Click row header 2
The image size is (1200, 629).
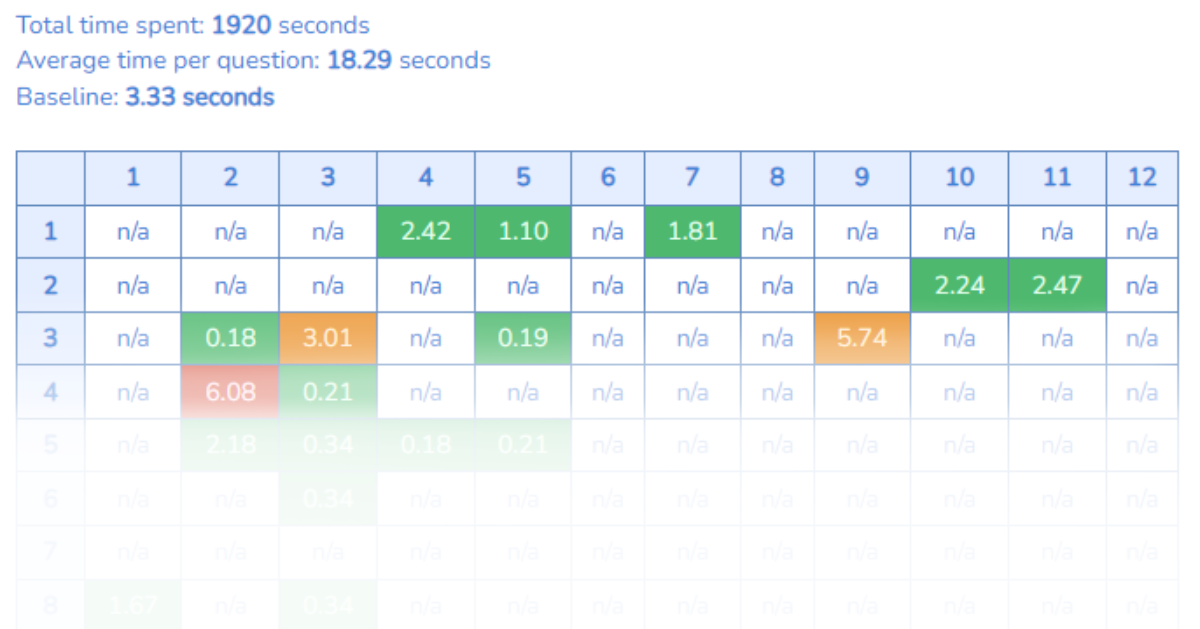coord(50,285)
